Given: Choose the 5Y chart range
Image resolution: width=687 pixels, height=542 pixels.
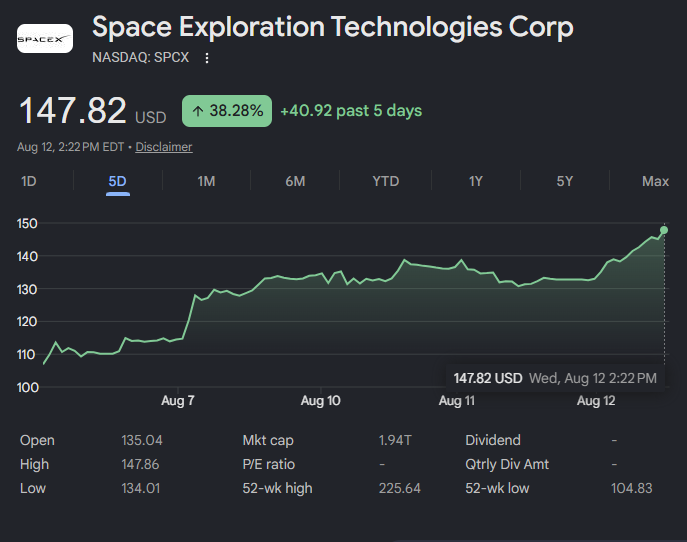Looking at the screenshot, I should pyautogui.click(x=565, y=181).
